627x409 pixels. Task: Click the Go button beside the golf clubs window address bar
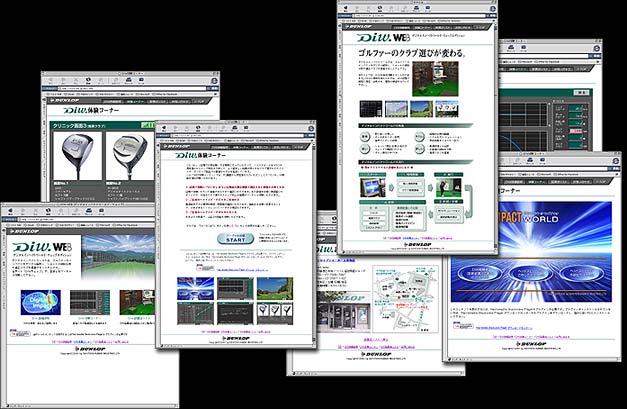(x=214, y=89)
